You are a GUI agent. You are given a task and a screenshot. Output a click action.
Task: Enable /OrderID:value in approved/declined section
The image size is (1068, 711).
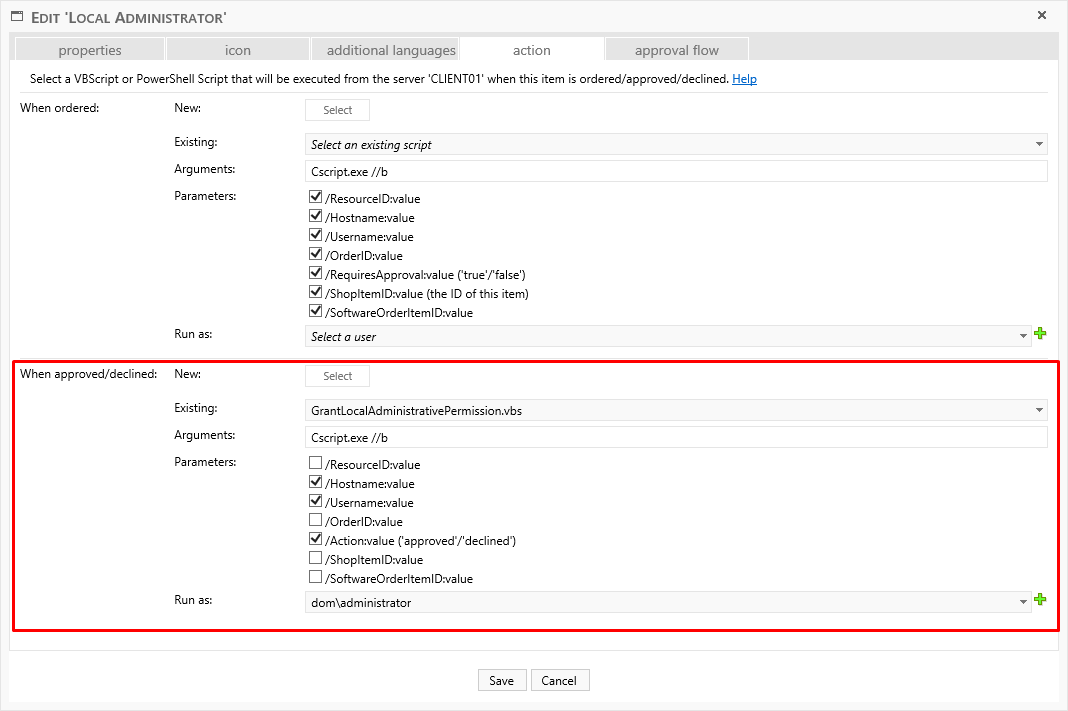tap(316, 521)
